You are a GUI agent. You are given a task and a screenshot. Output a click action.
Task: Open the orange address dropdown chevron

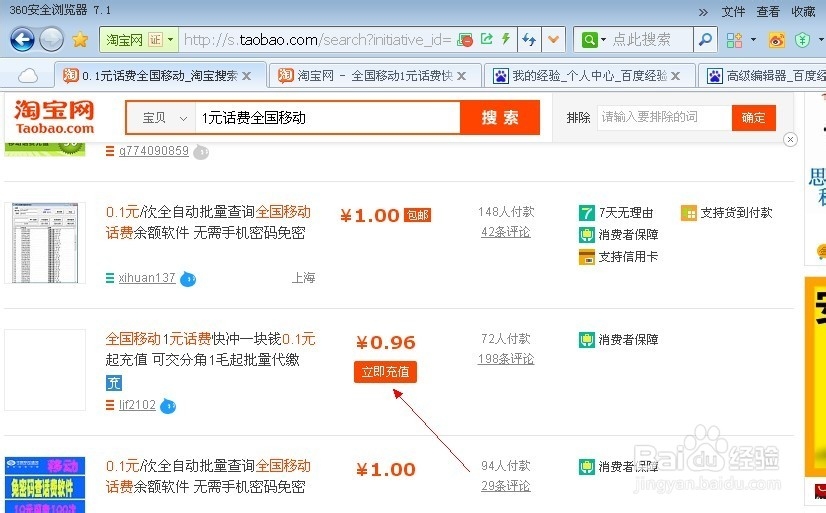coord(554,40)
